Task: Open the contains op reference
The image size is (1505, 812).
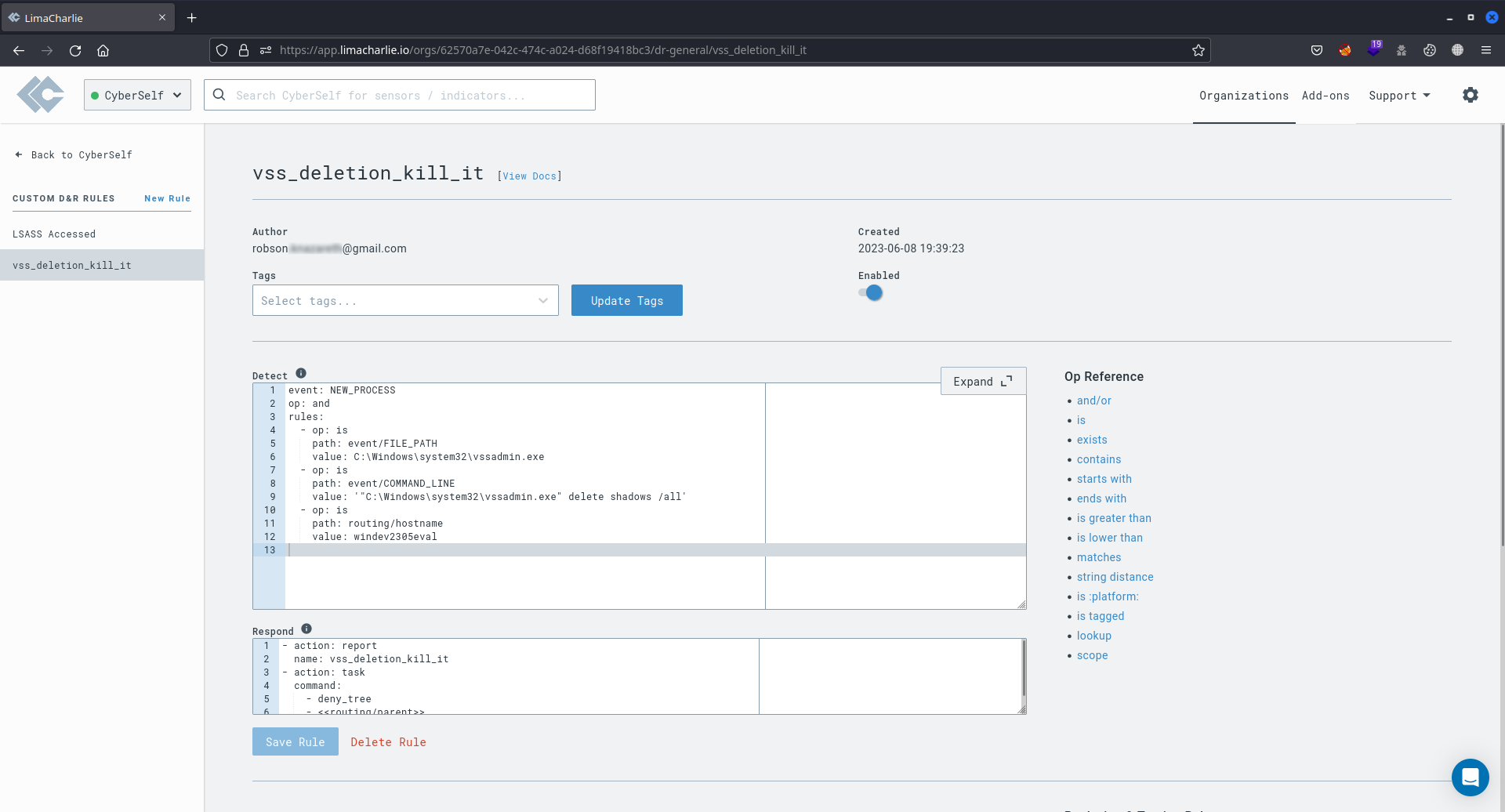Action: coord(1098,459)
